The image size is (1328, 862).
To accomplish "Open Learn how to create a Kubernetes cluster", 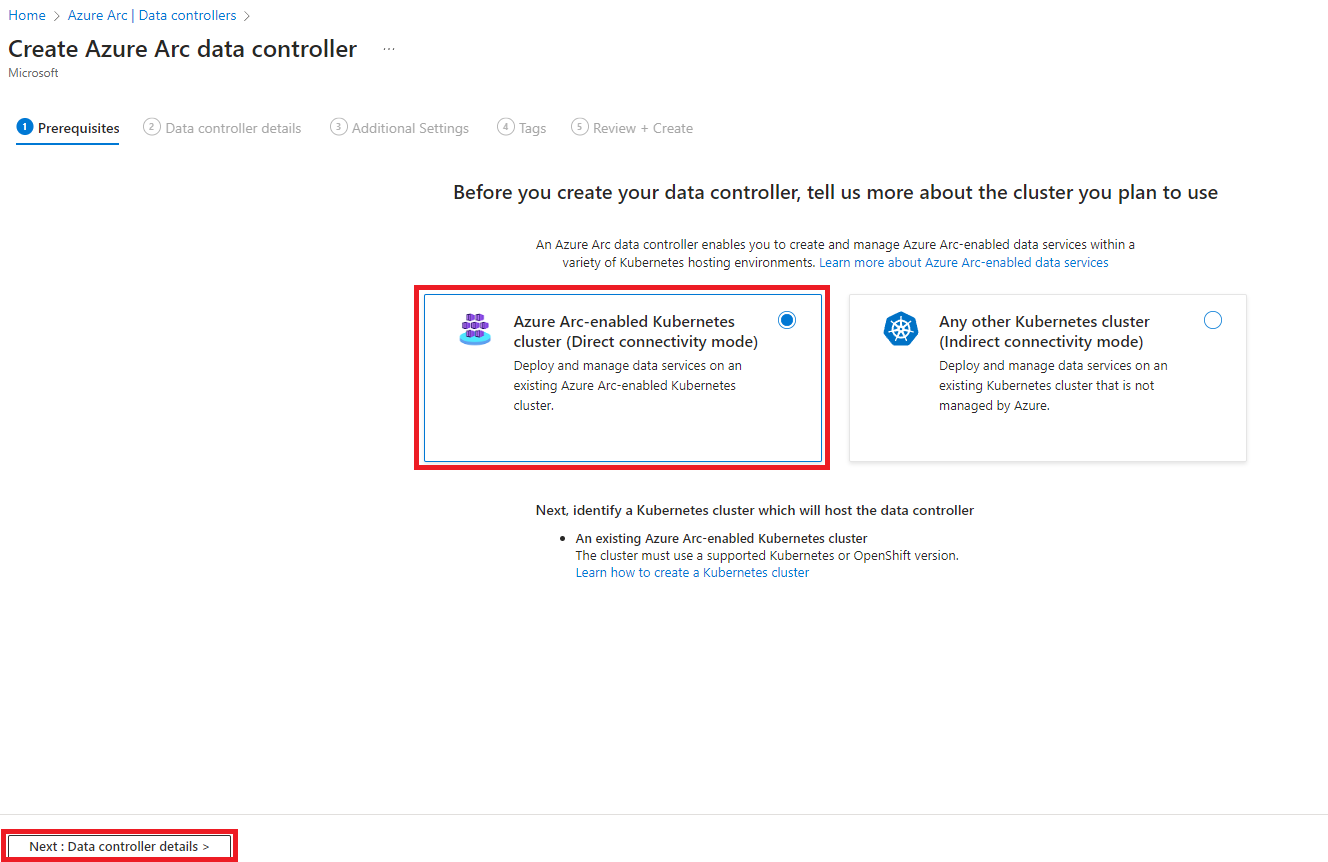I will coord(692,573).
